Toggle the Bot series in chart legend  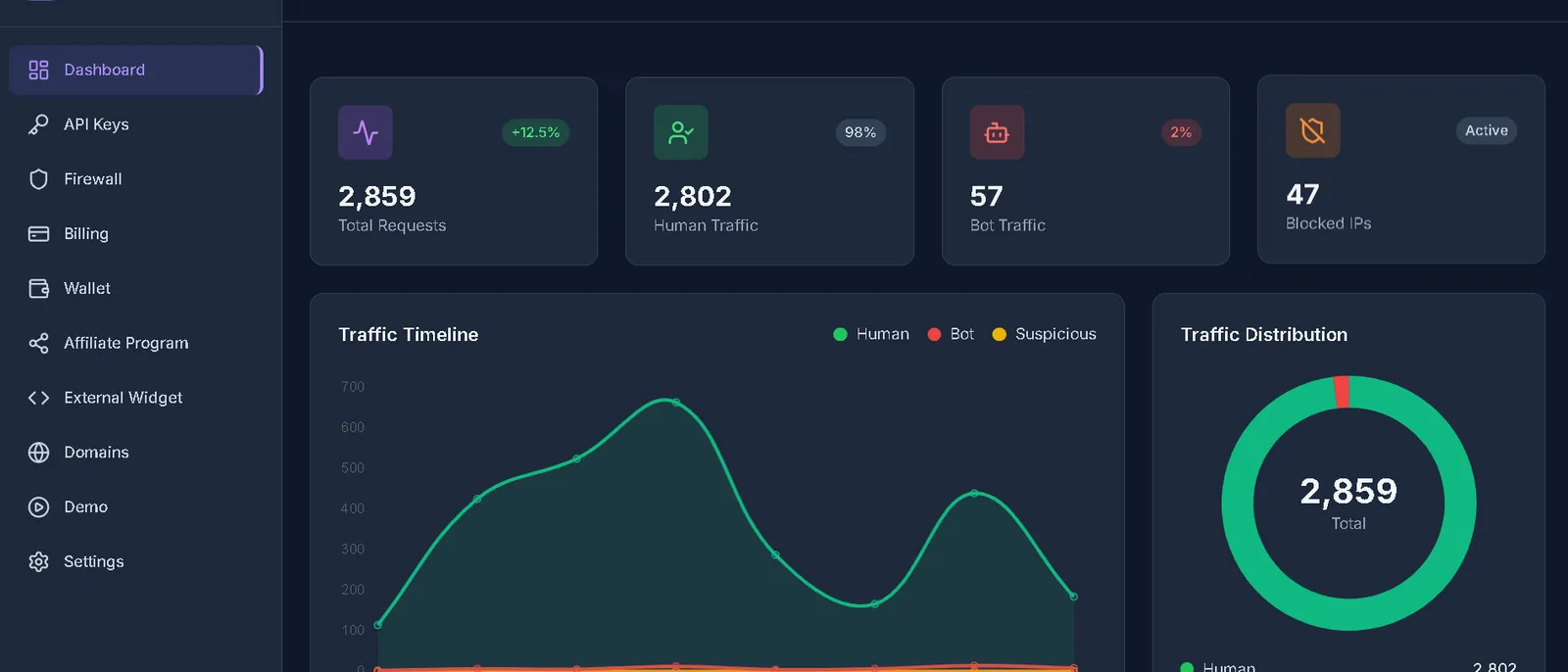tap(951, 334)
